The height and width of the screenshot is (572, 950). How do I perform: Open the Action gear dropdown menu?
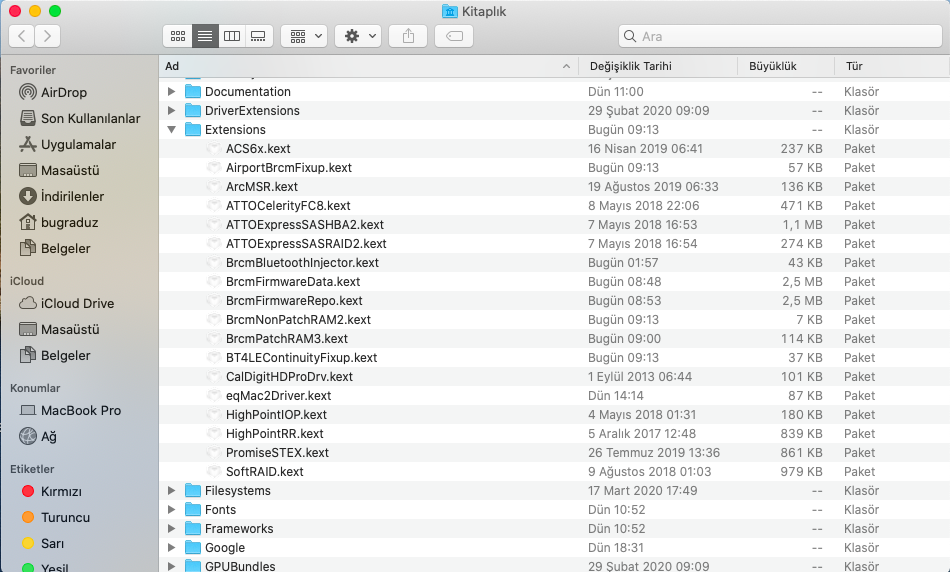click(x=358, y=36)
